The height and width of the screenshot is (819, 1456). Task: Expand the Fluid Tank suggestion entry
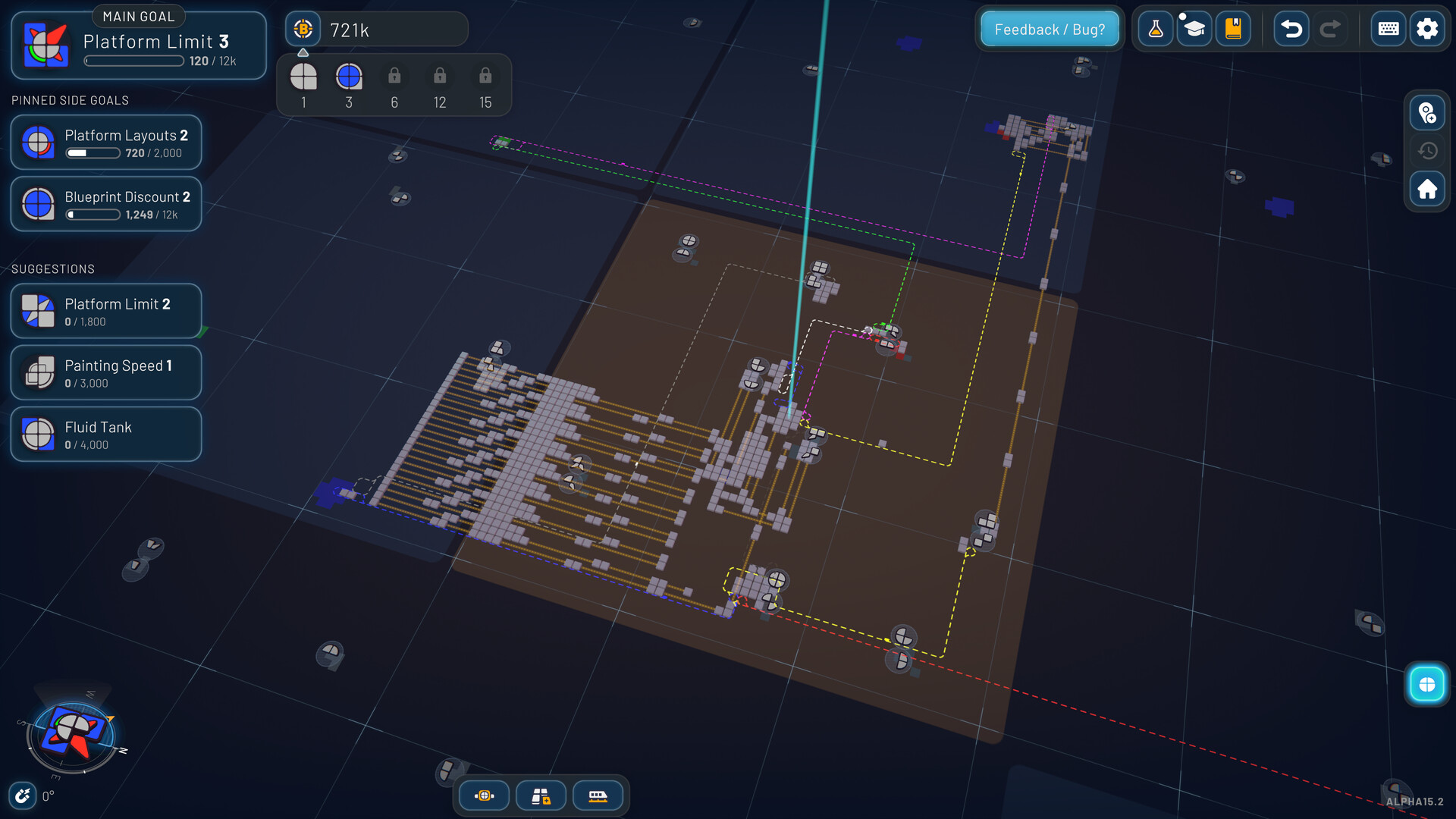(x=105, y=434)
